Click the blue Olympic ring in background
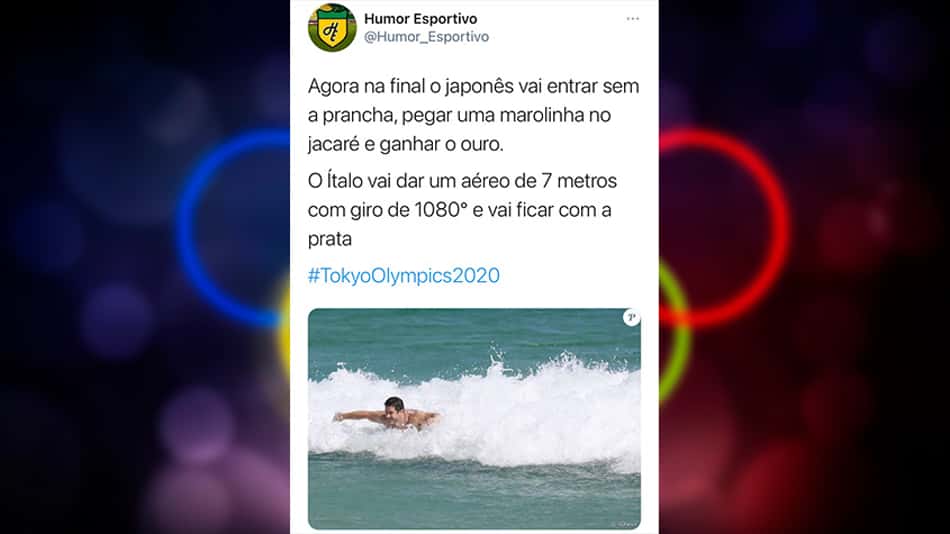The height and width of the screenshot is (534, 950). (x=233, y=227)
